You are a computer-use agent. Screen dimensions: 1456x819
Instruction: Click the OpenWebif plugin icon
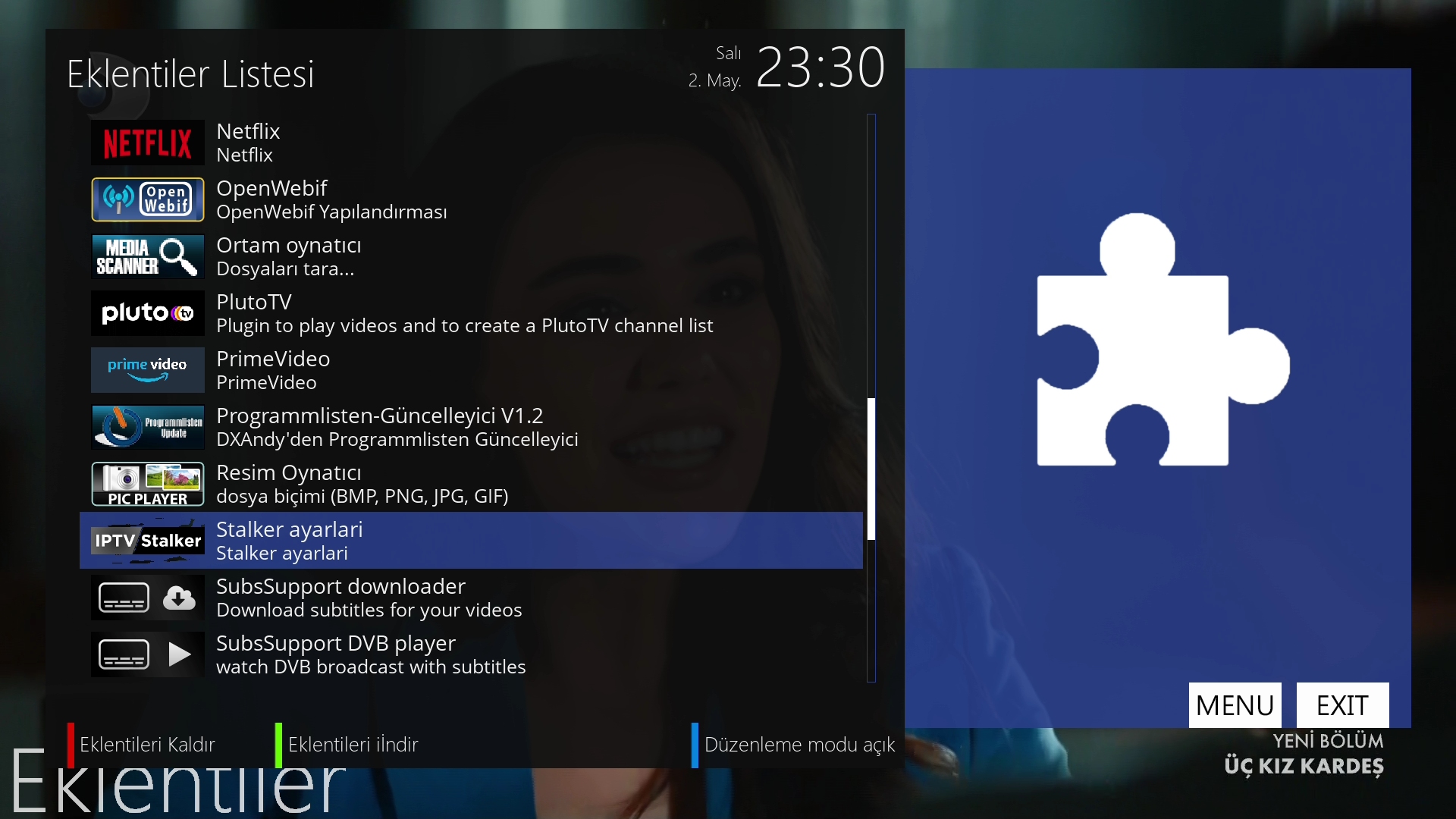click(x=148, y=199)
